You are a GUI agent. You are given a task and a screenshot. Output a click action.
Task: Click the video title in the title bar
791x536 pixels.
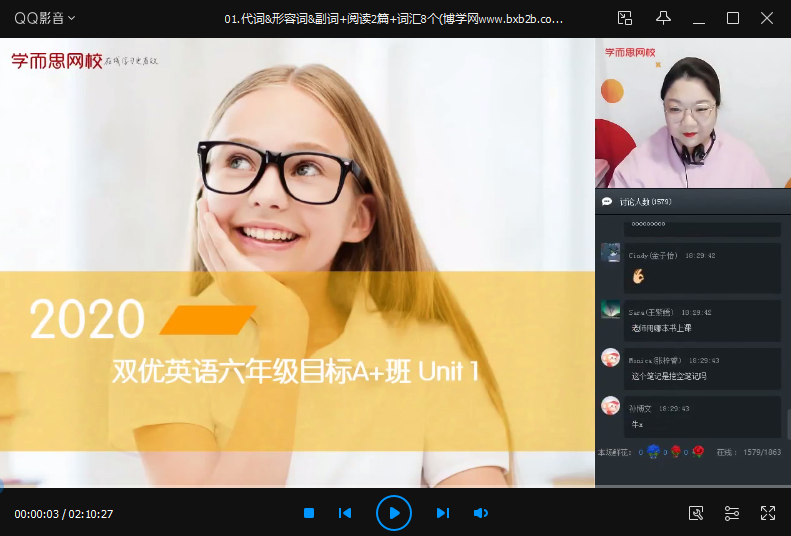(394, 18)
